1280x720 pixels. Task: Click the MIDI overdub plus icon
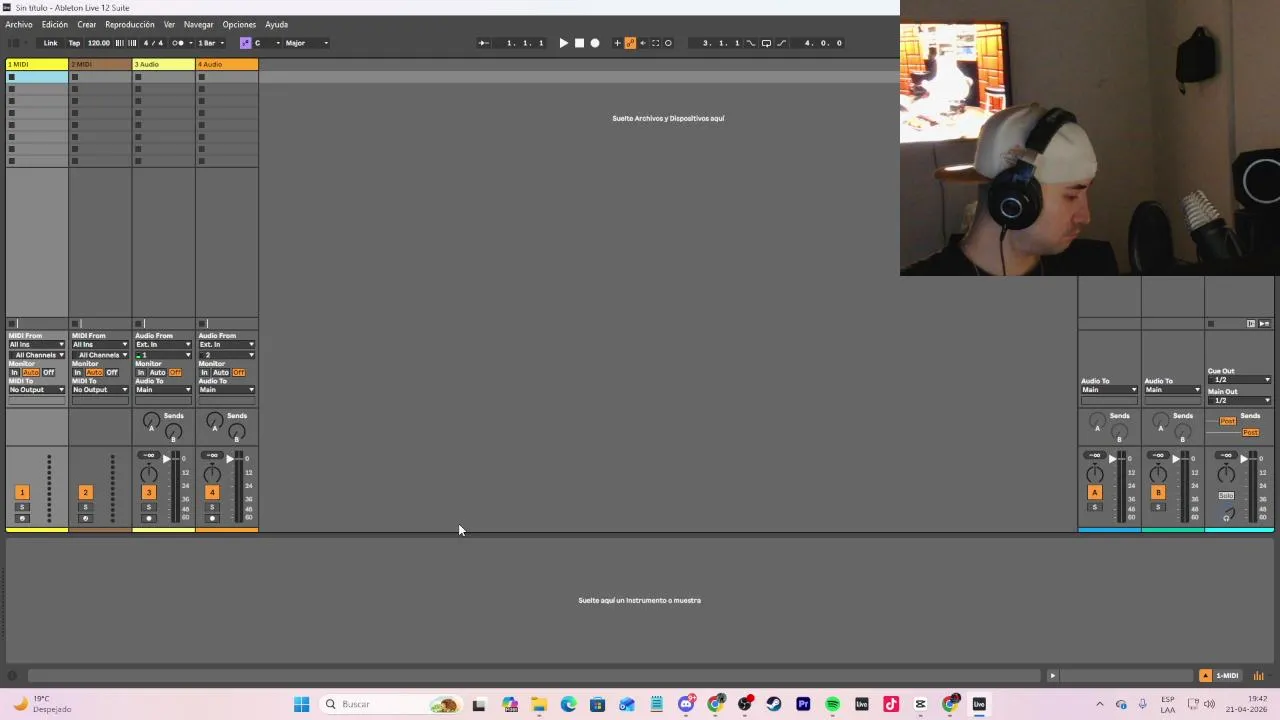point(617,43)
